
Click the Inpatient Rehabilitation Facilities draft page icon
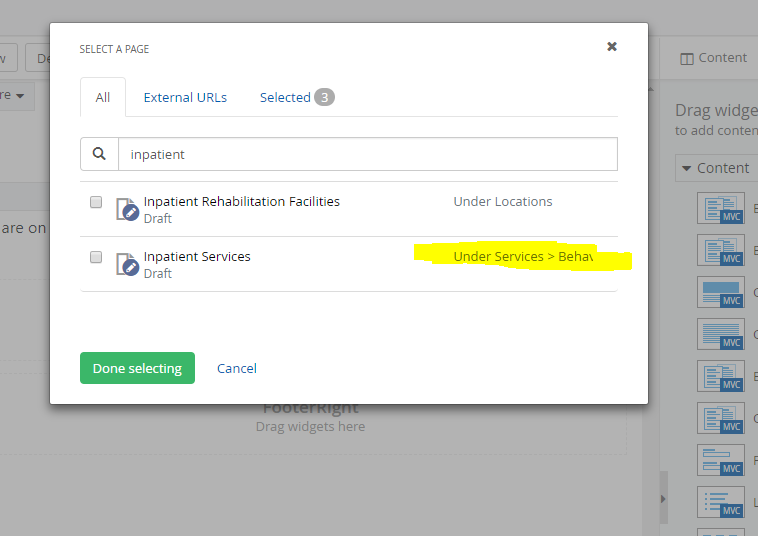(x=127, y=209)
